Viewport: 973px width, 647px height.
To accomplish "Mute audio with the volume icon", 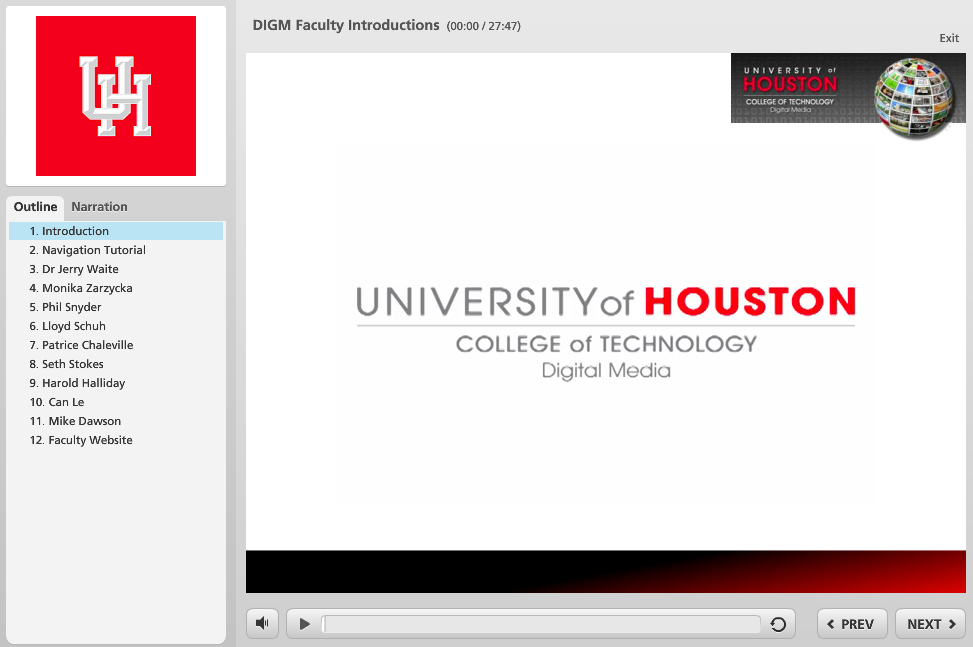I will click(262, 623).
